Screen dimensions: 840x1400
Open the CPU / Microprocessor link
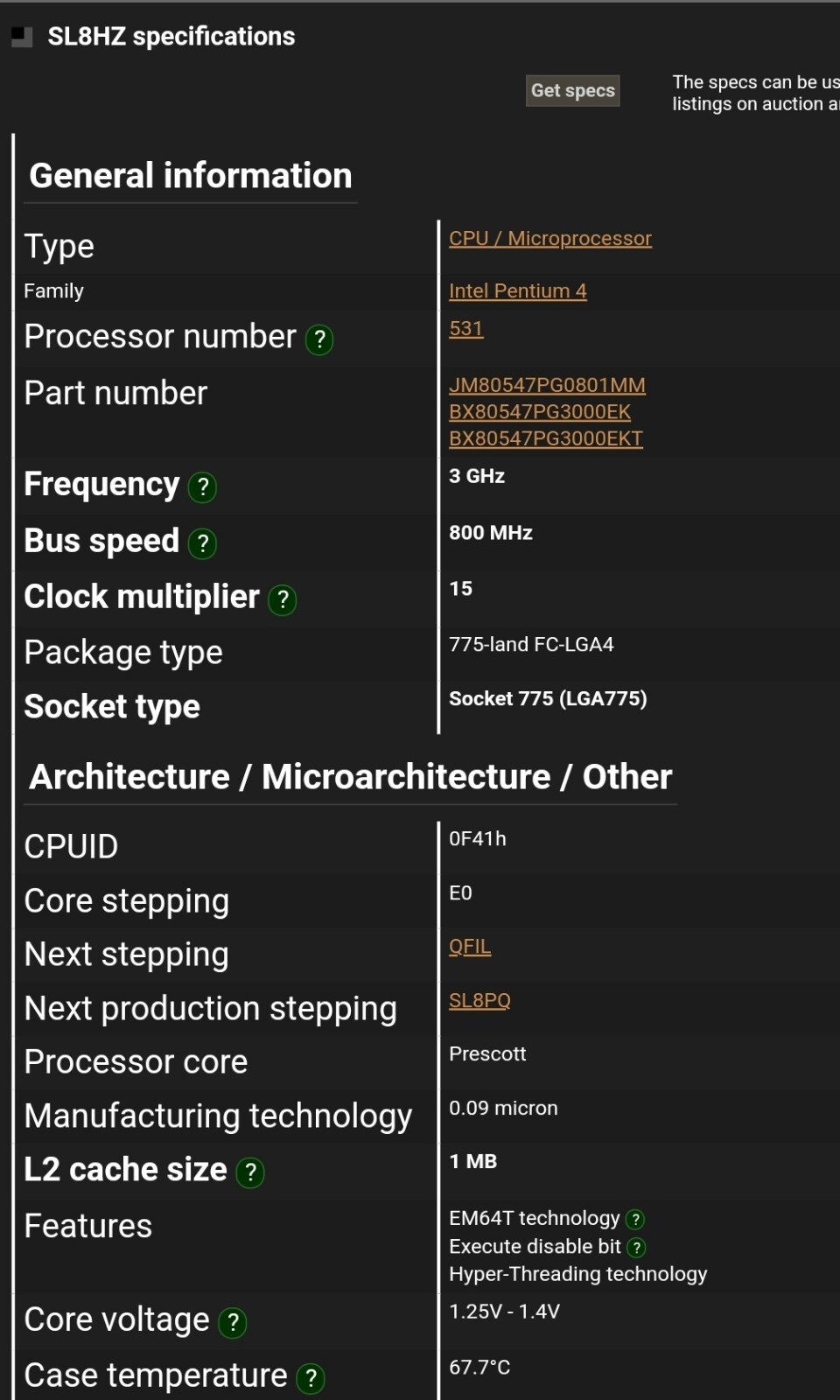(x=549, y=239)
